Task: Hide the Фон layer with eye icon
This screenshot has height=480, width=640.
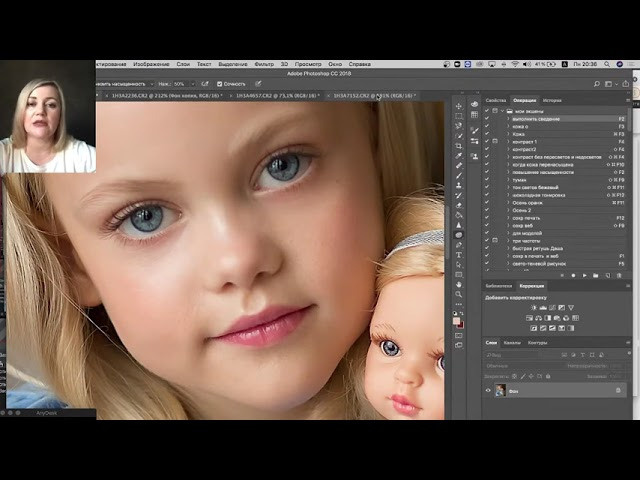Action: click(488, 391)
